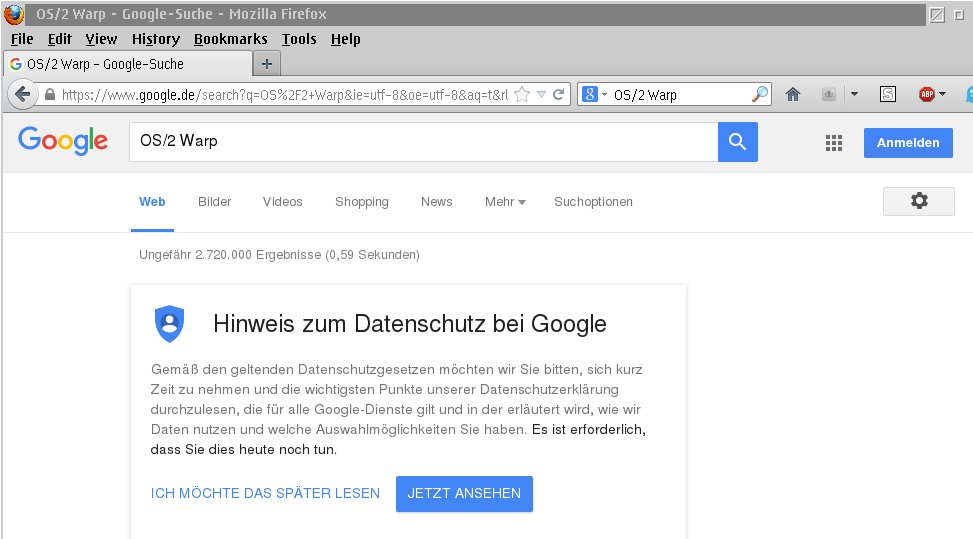The height and width of the screenshot is (539, 973).
Task: Open the Edit menu
Action: [x=60, y=39]
